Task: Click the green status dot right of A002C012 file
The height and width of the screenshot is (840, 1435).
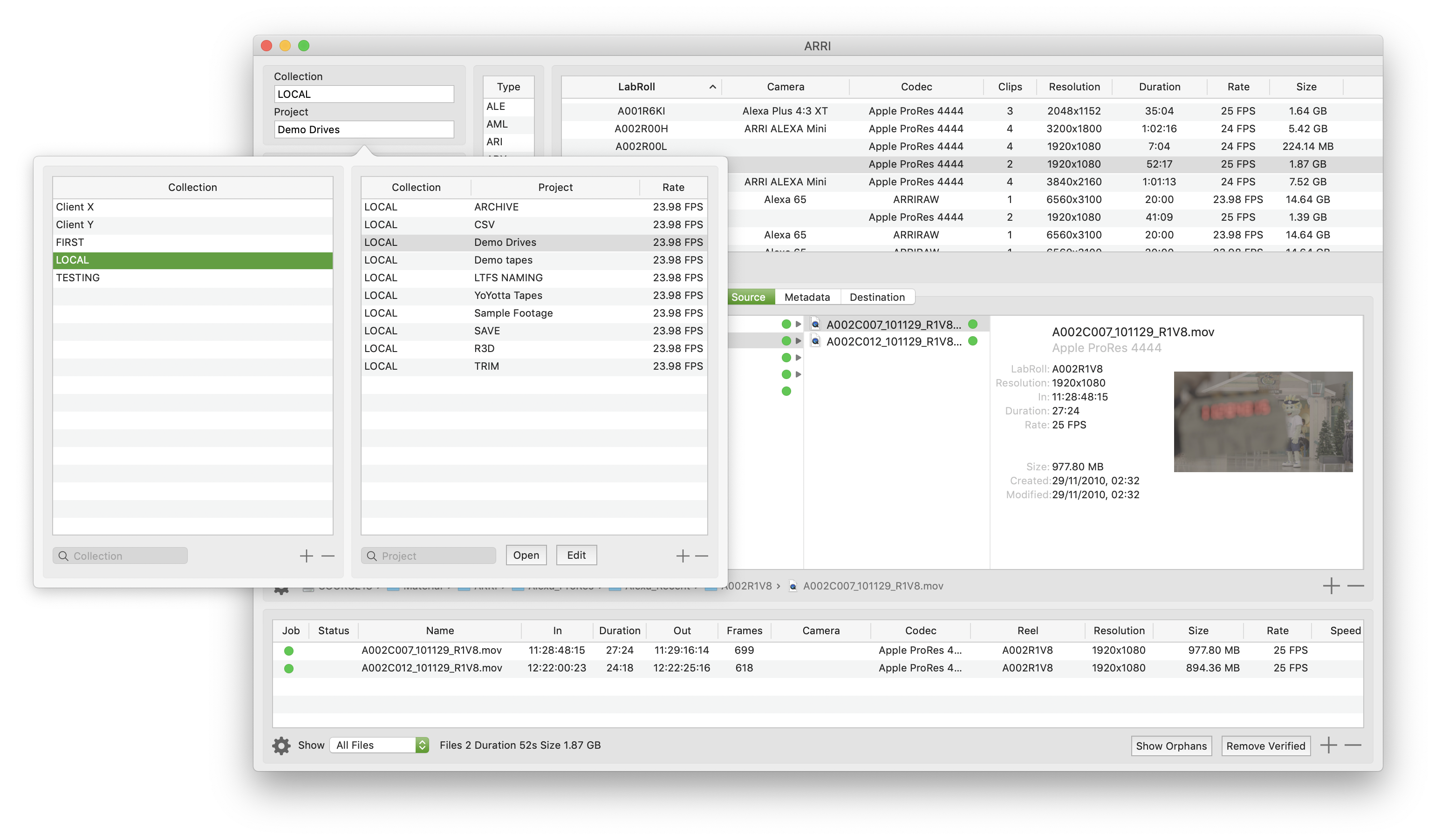Action: click(x=973, y=341)
